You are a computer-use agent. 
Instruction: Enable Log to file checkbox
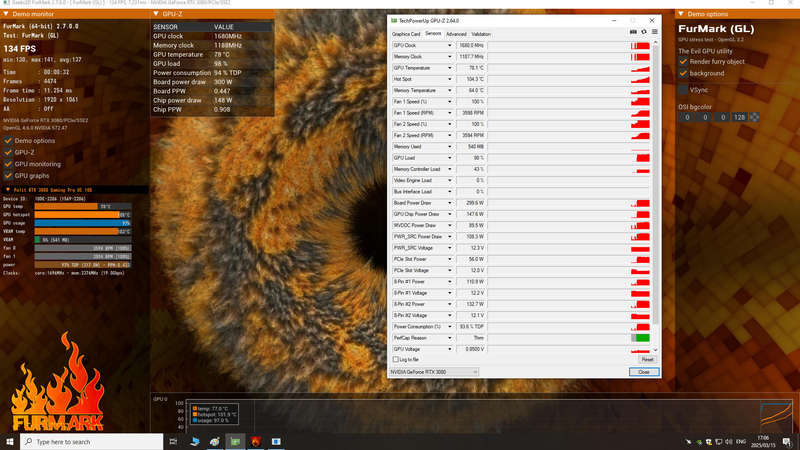tap(395, 360)
